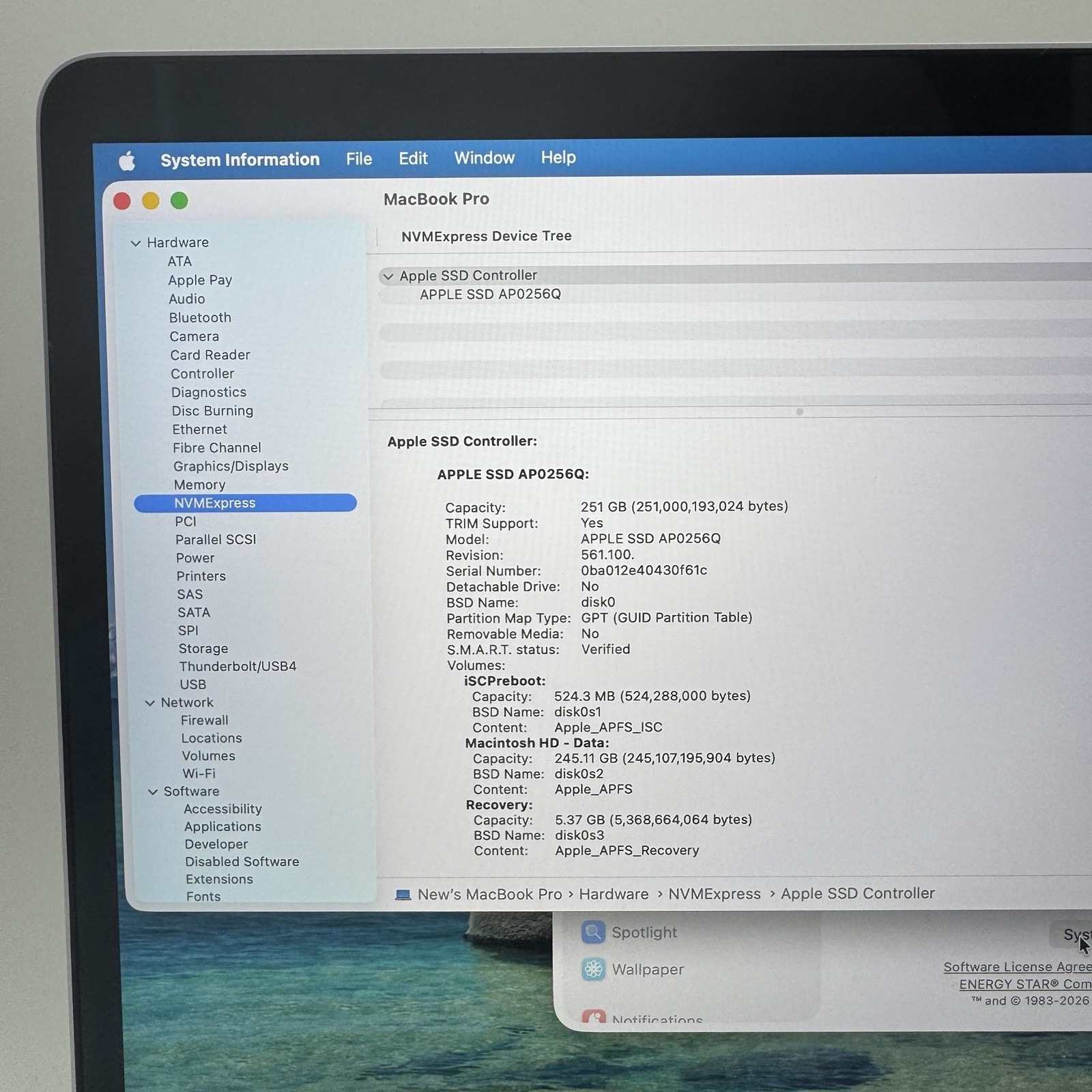1092x1092 pixels.
Task: Select ATA in the sidebar
Action: pos(180,261)
